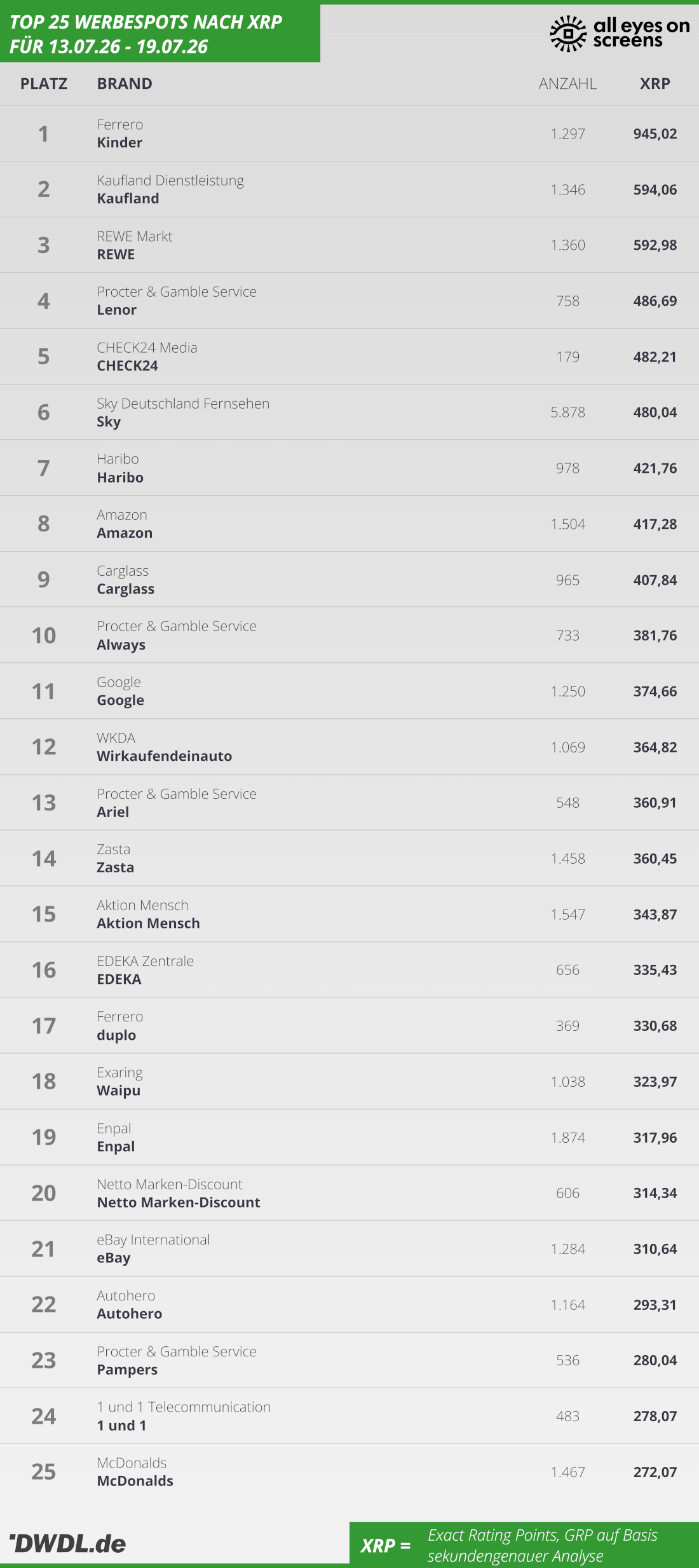Select rank number 10 for Always
This screenshot has width=699, height=1568.
[44, 636]
